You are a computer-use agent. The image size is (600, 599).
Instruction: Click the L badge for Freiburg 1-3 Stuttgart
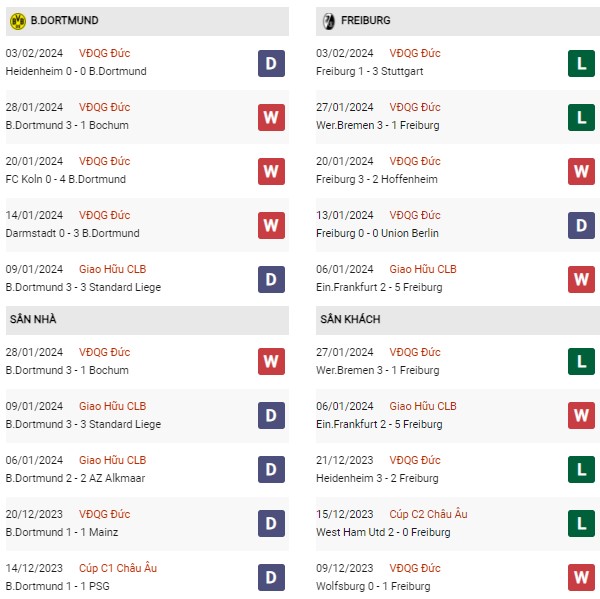tap(581, 63)
